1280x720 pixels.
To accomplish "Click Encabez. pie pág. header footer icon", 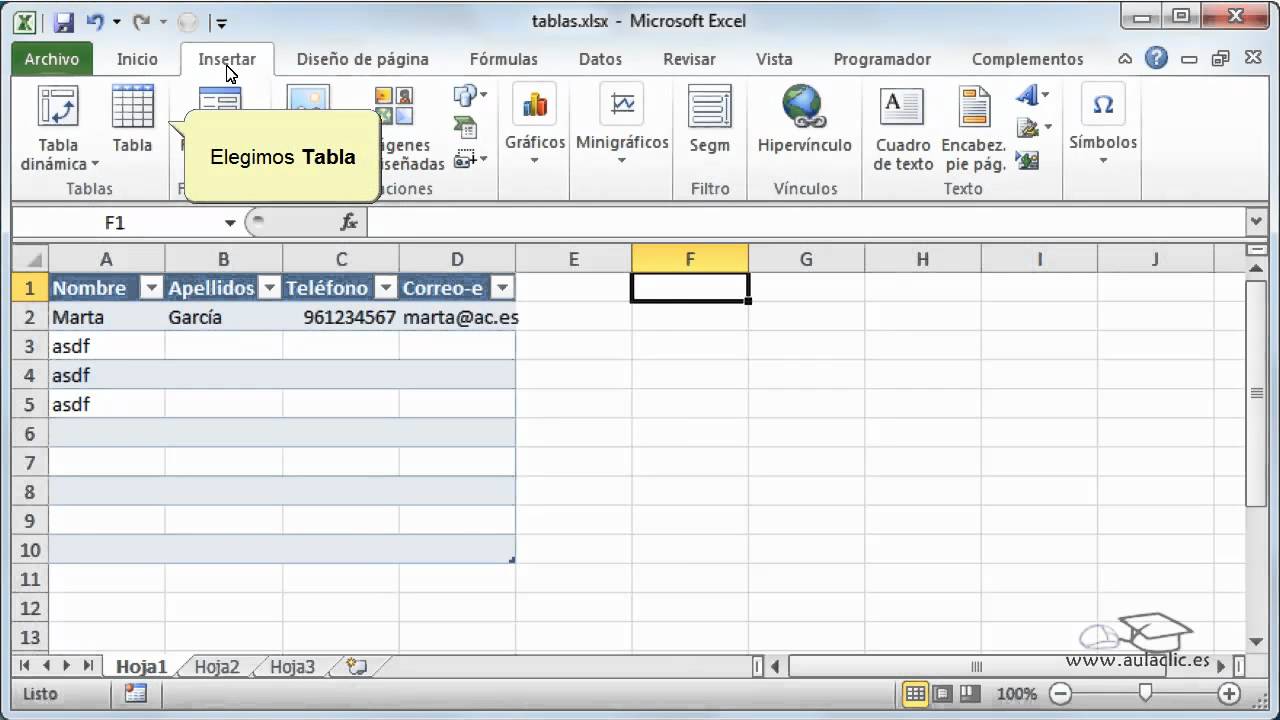I will (973, 108).
